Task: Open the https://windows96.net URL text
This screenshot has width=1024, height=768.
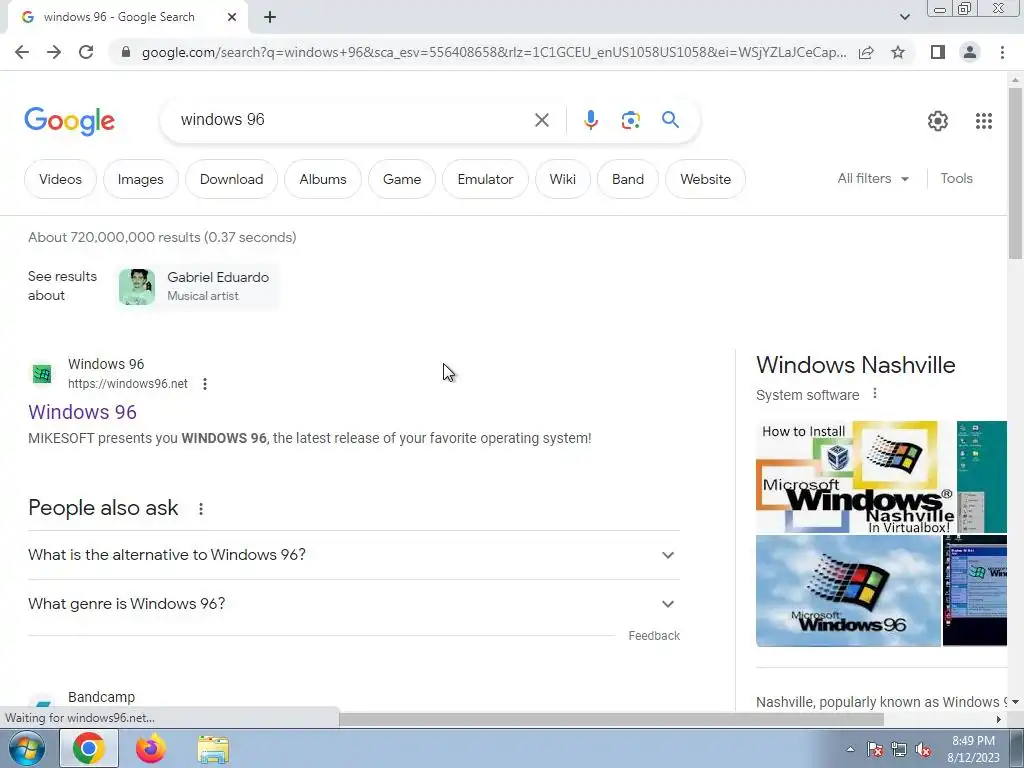Action: tap(127, 384)
